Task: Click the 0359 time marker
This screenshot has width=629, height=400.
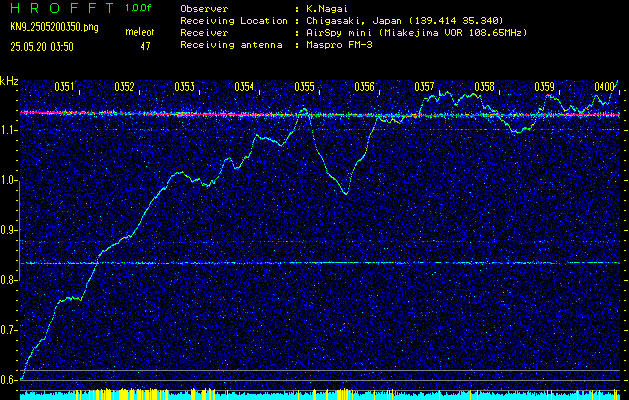Action: coord(545,87)
